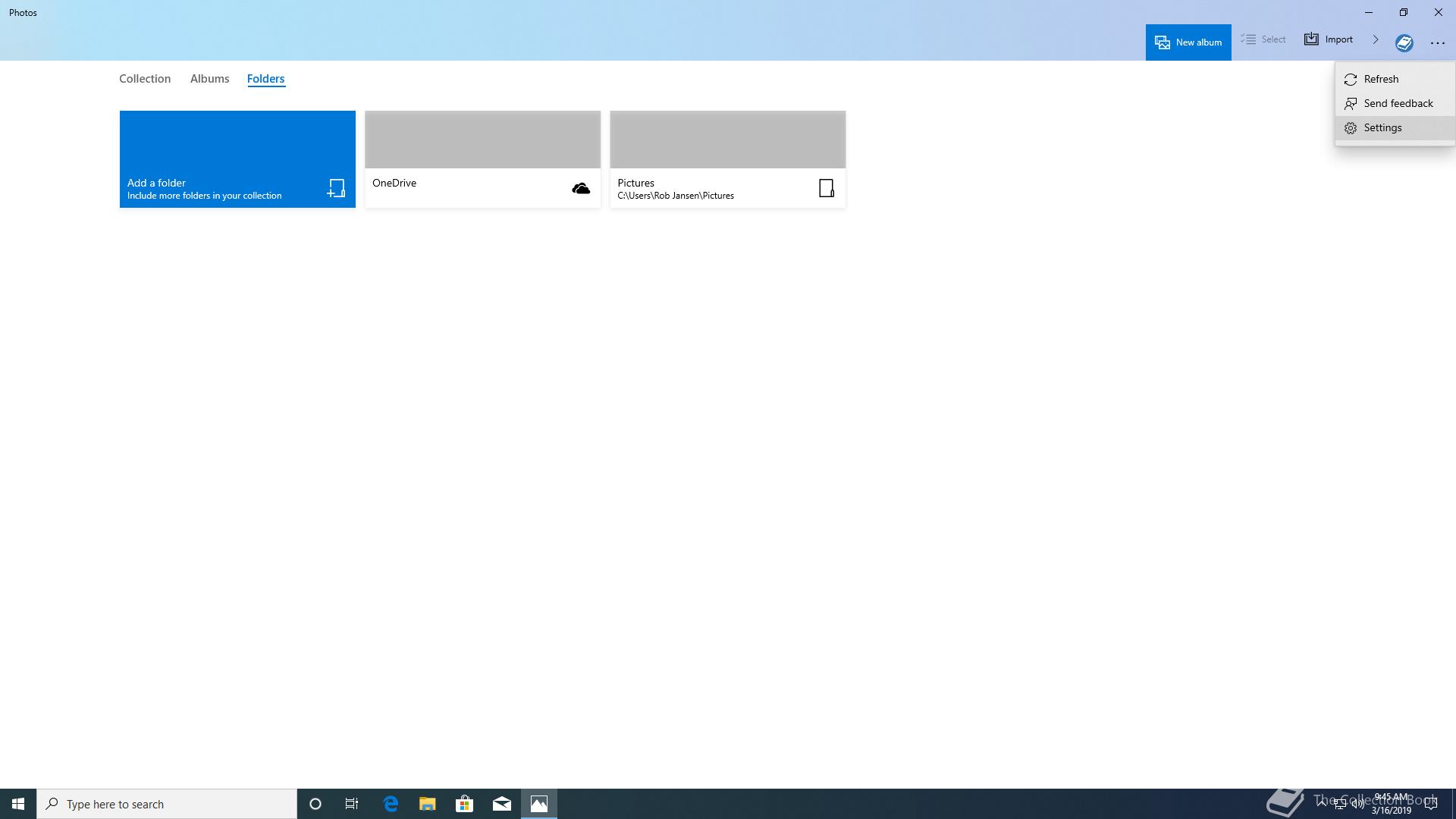Choose Send feedback from the menu

coord(1398,103)
